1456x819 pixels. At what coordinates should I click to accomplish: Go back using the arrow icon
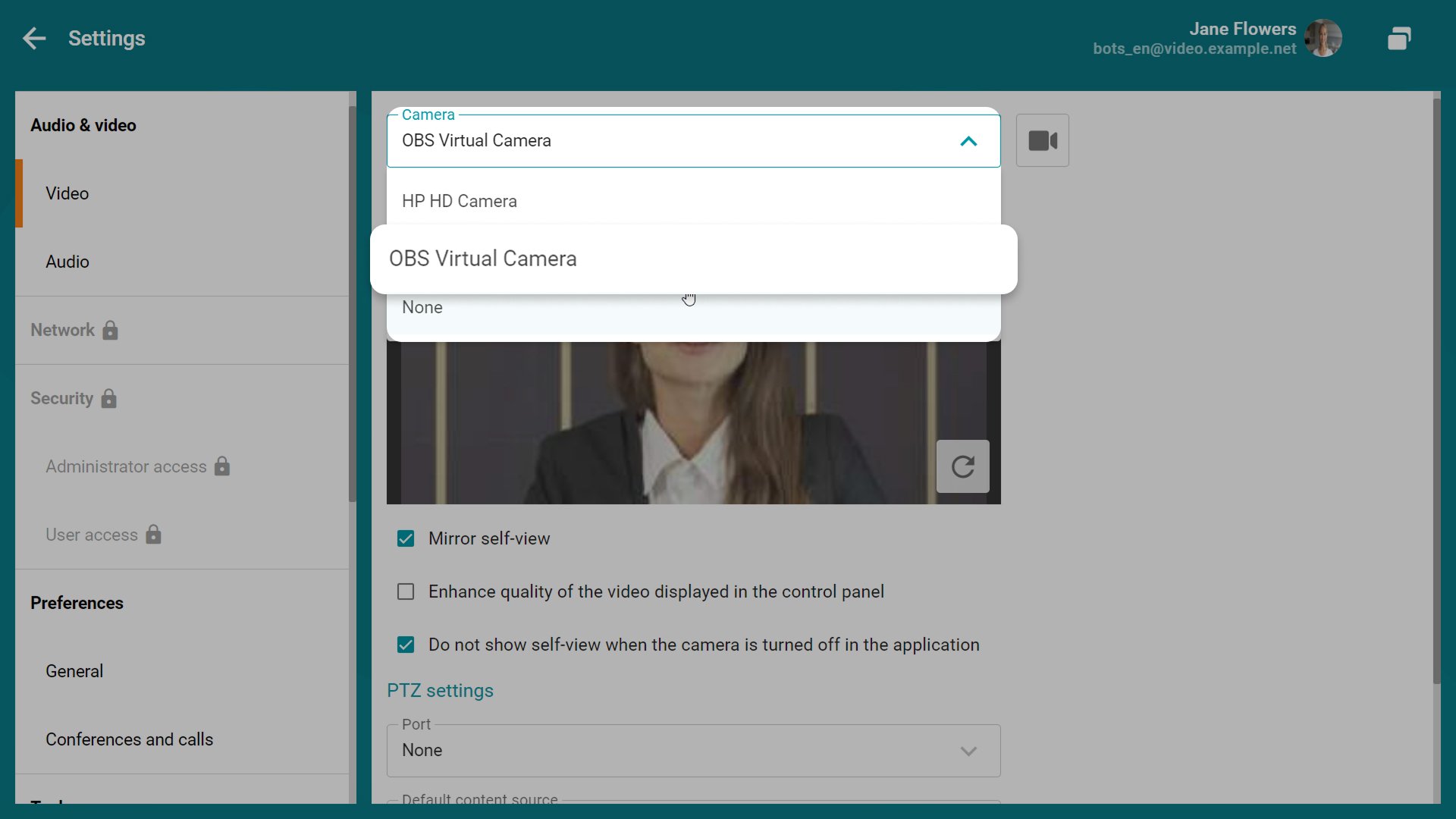point(34,38)
